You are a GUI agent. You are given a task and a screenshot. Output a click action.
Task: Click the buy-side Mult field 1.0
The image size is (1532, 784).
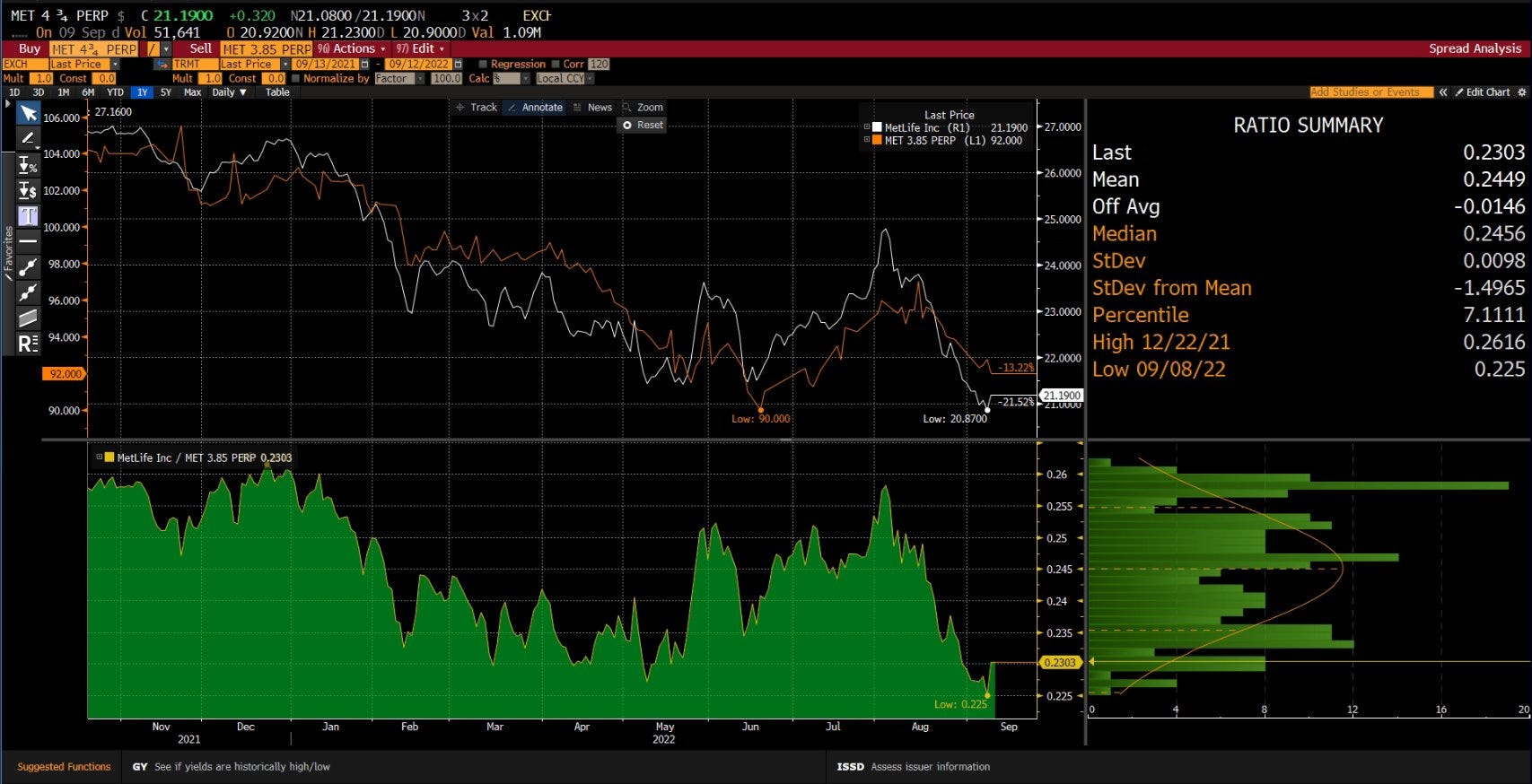coord(41,79)
